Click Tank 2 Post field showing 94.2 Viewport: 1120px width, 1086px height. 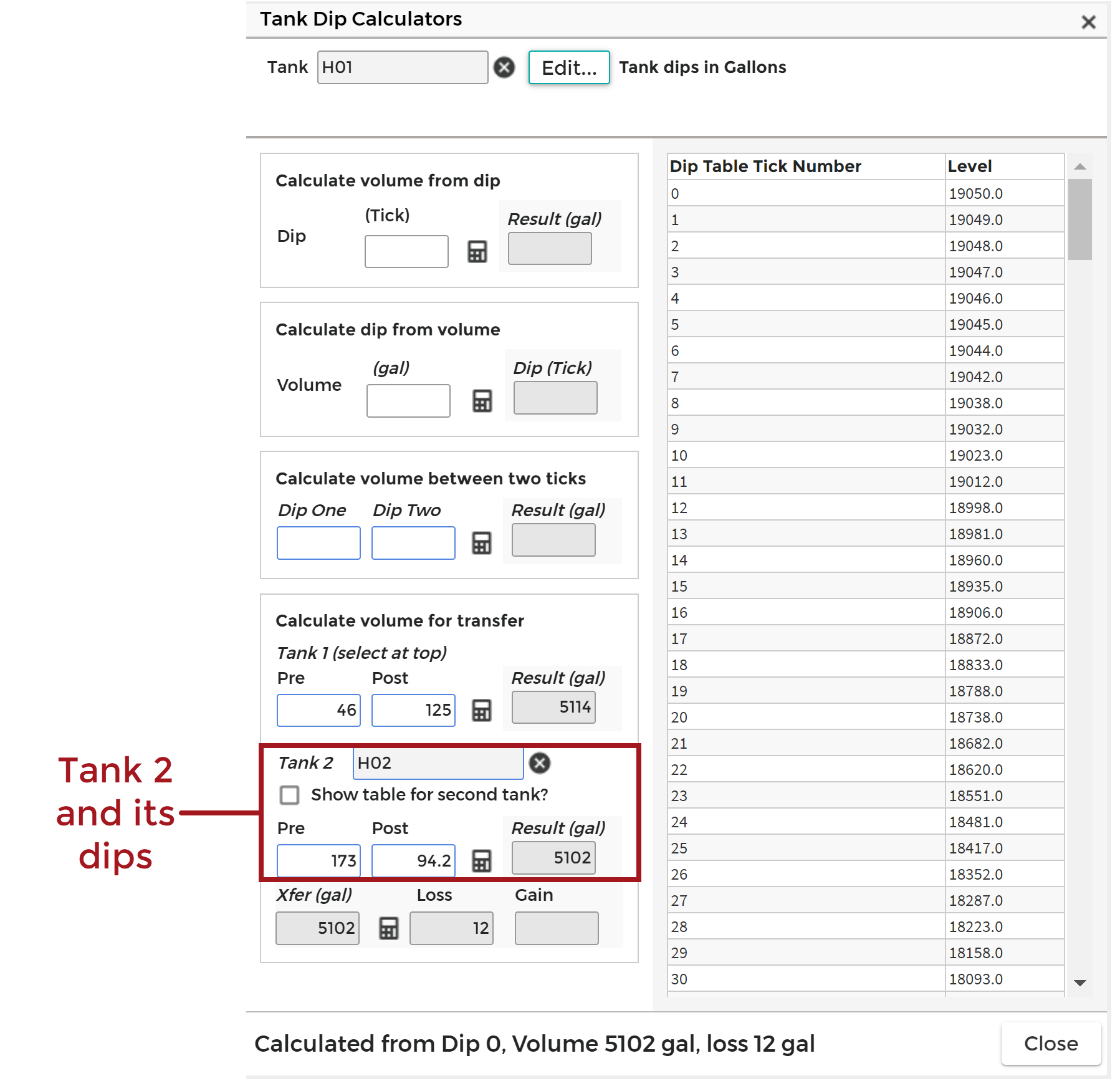[413, 861]
